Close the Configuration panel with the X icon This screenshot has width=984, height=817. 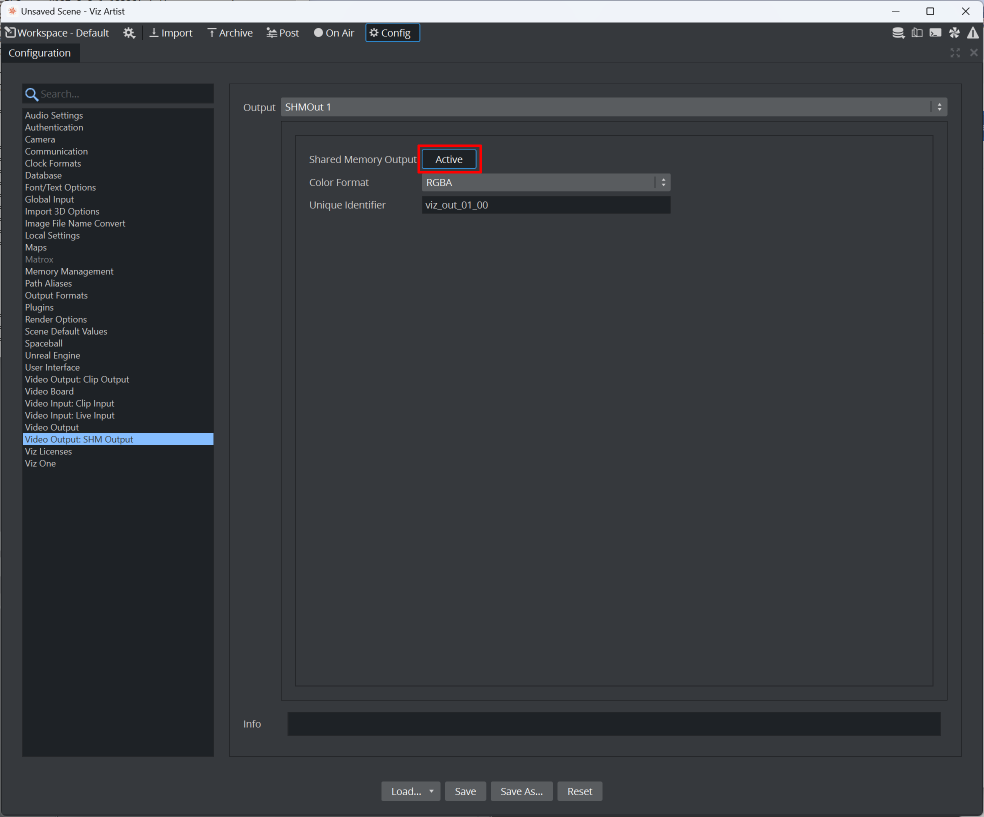pos(973,53)
